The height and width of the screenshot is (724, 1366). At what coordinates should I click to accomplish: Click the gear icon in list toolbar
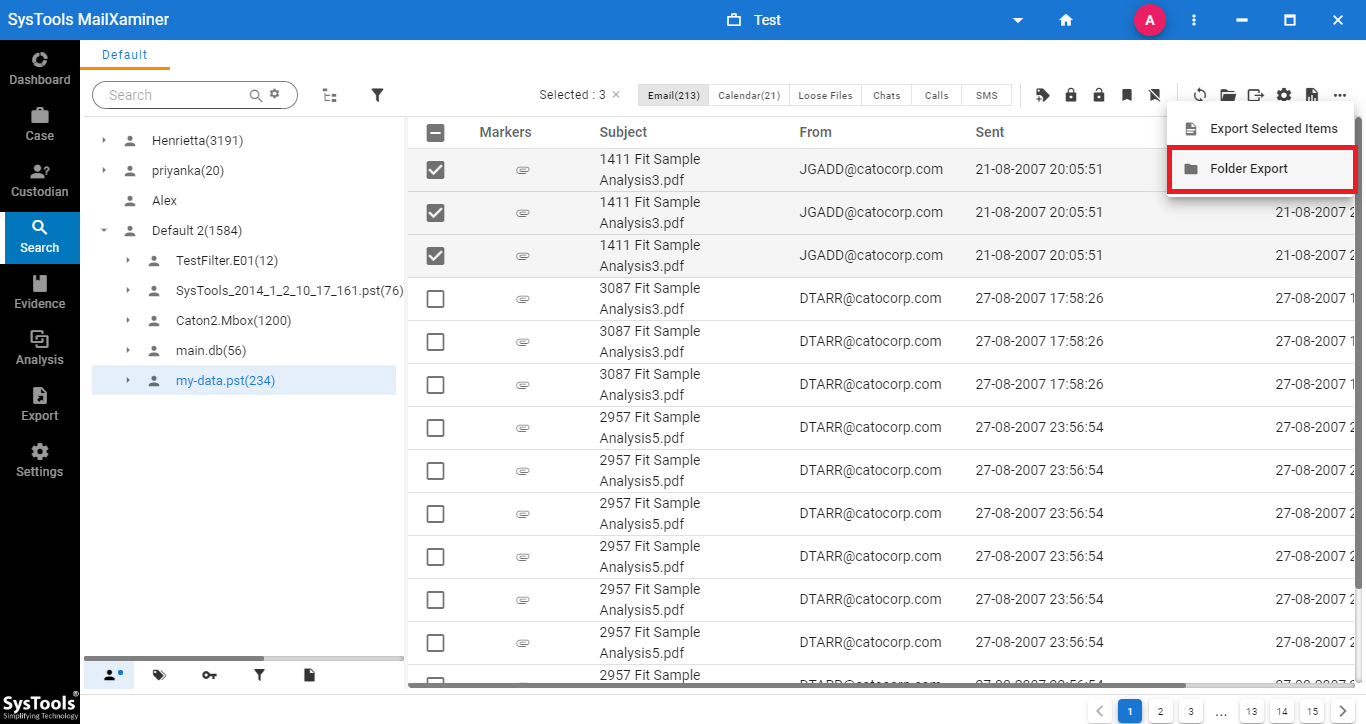[x=1284, y=95]
